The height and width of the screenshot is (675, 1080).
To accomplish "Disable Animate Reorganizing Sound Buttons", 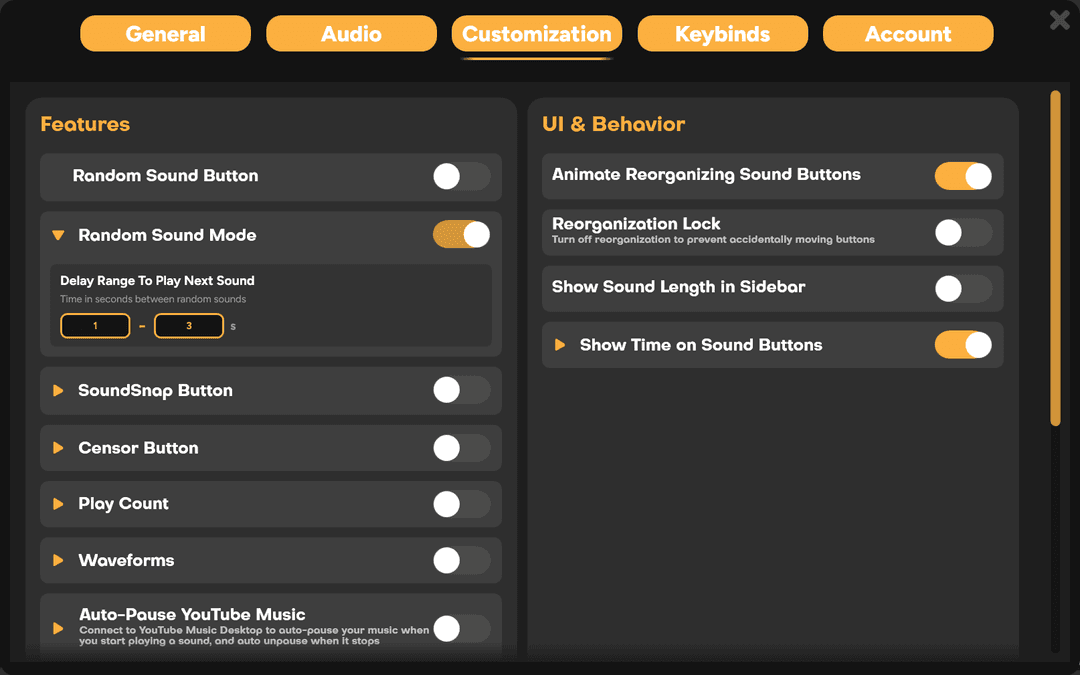I will 963,176.
